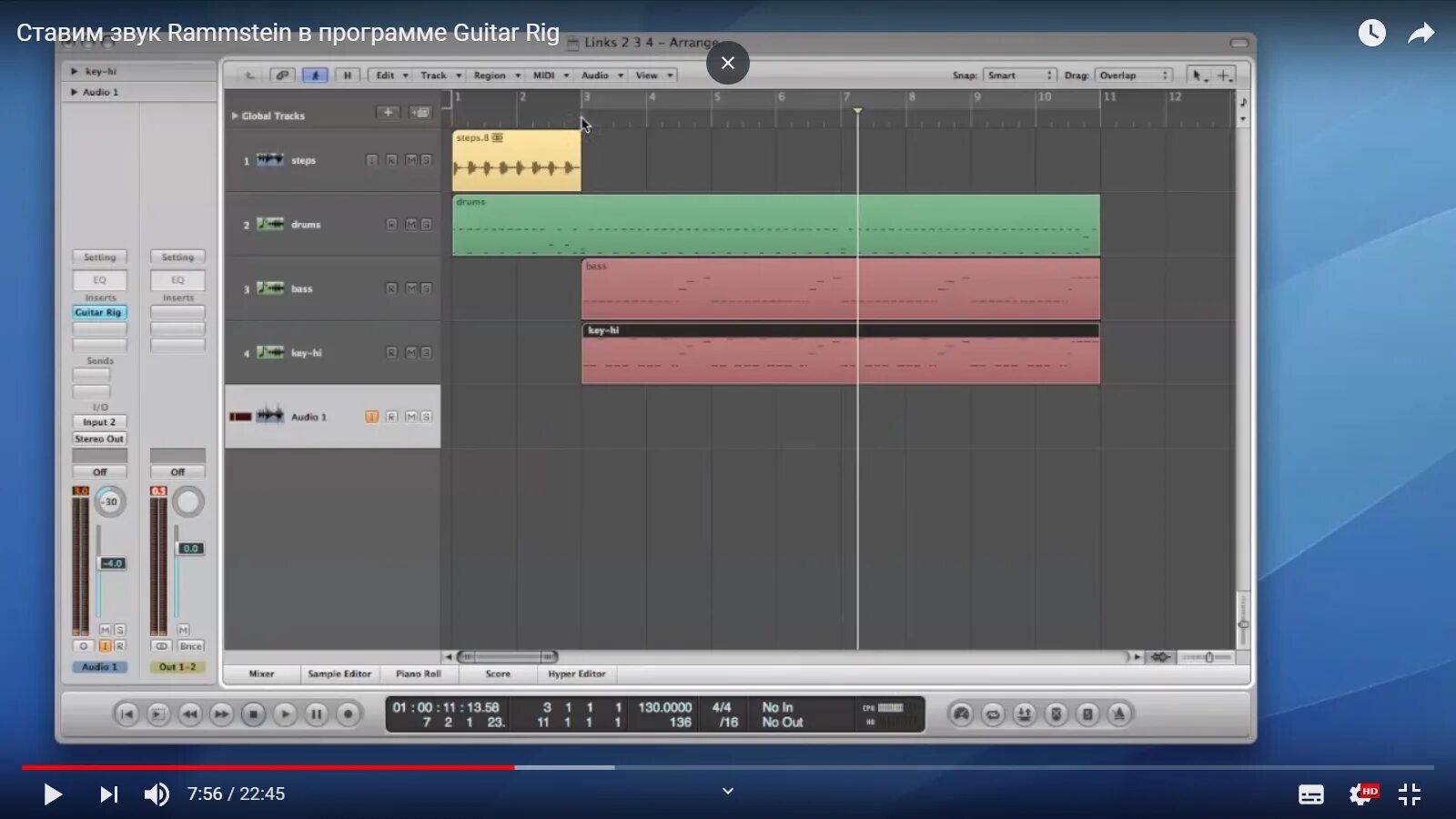The width and height of the screenshot is (1456, 819).
Task: Click the Replace mode transport button
Action: coord(1056,714)
